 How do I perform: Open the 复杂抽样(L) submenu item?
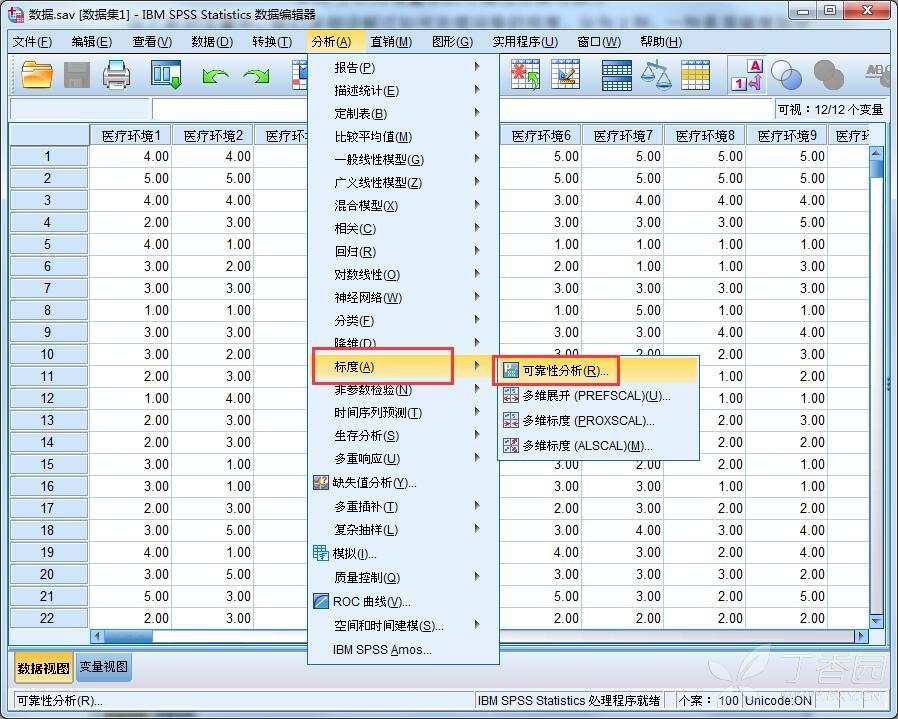pos(404,529)
